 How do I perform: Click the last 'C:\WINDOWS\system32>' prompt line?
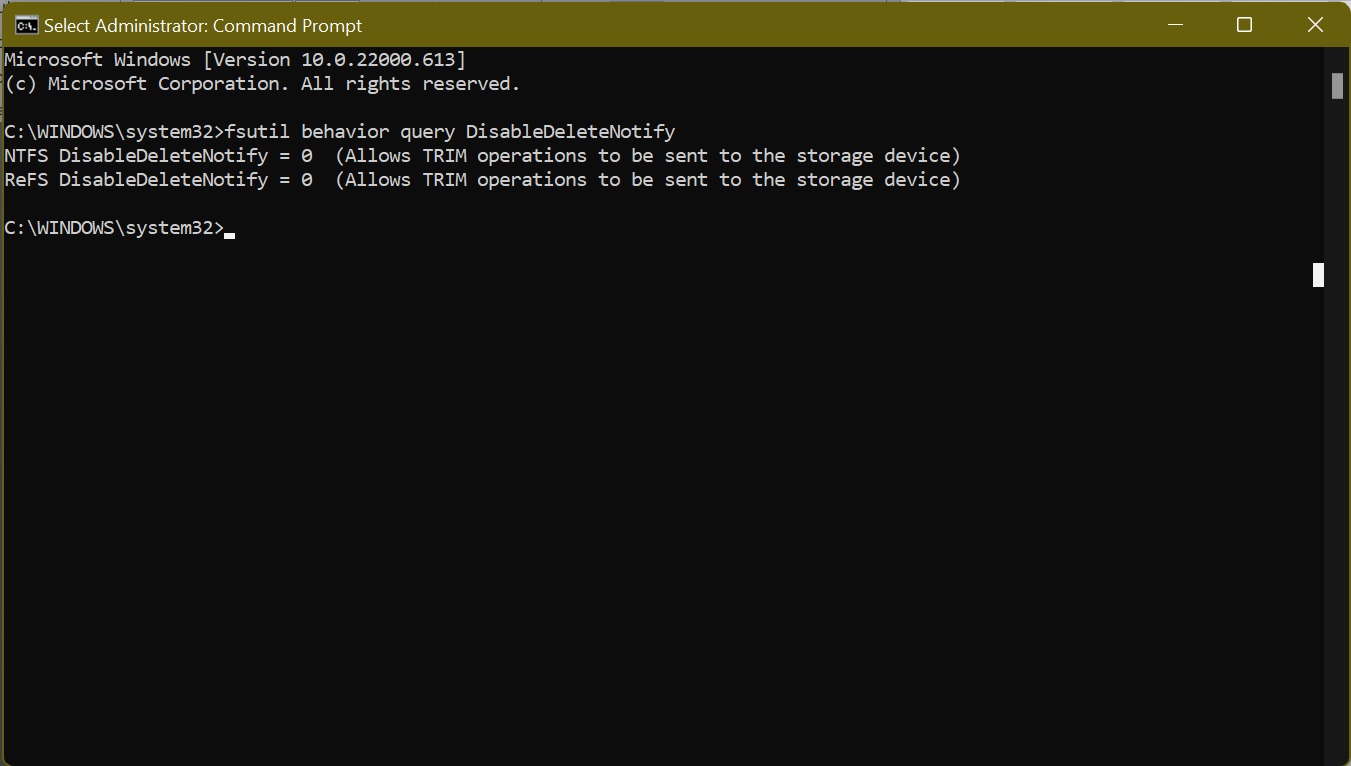[x=114, y=228]
